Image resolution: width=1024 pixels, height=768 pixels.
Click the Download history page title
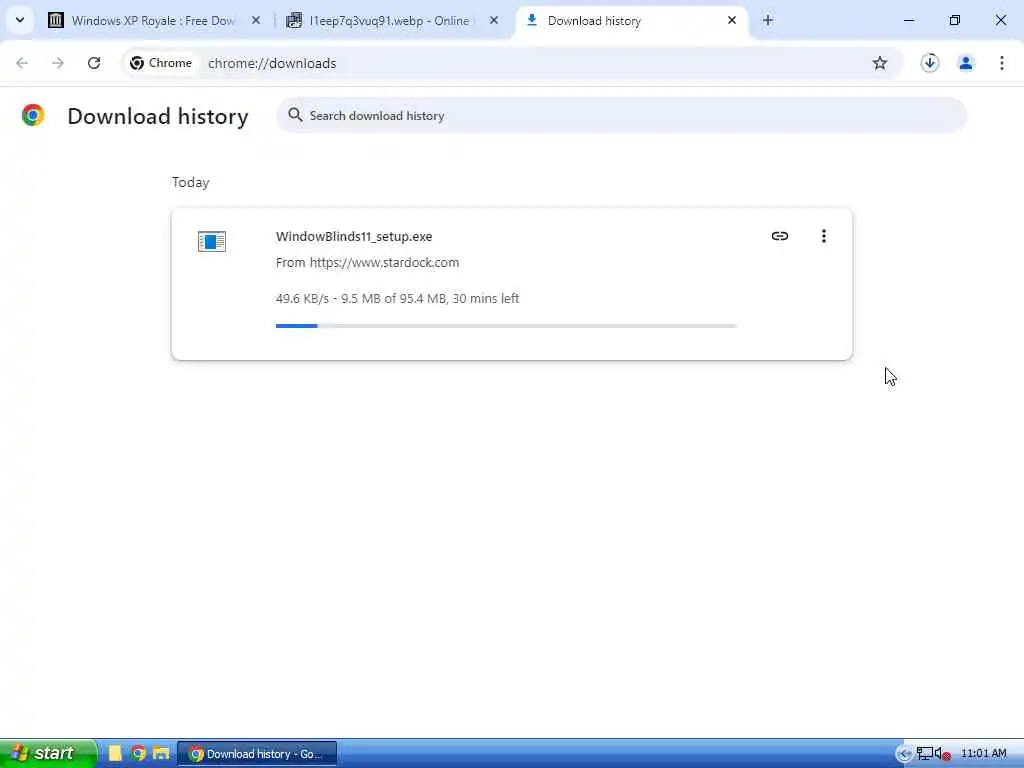click(x=158, y=116)
